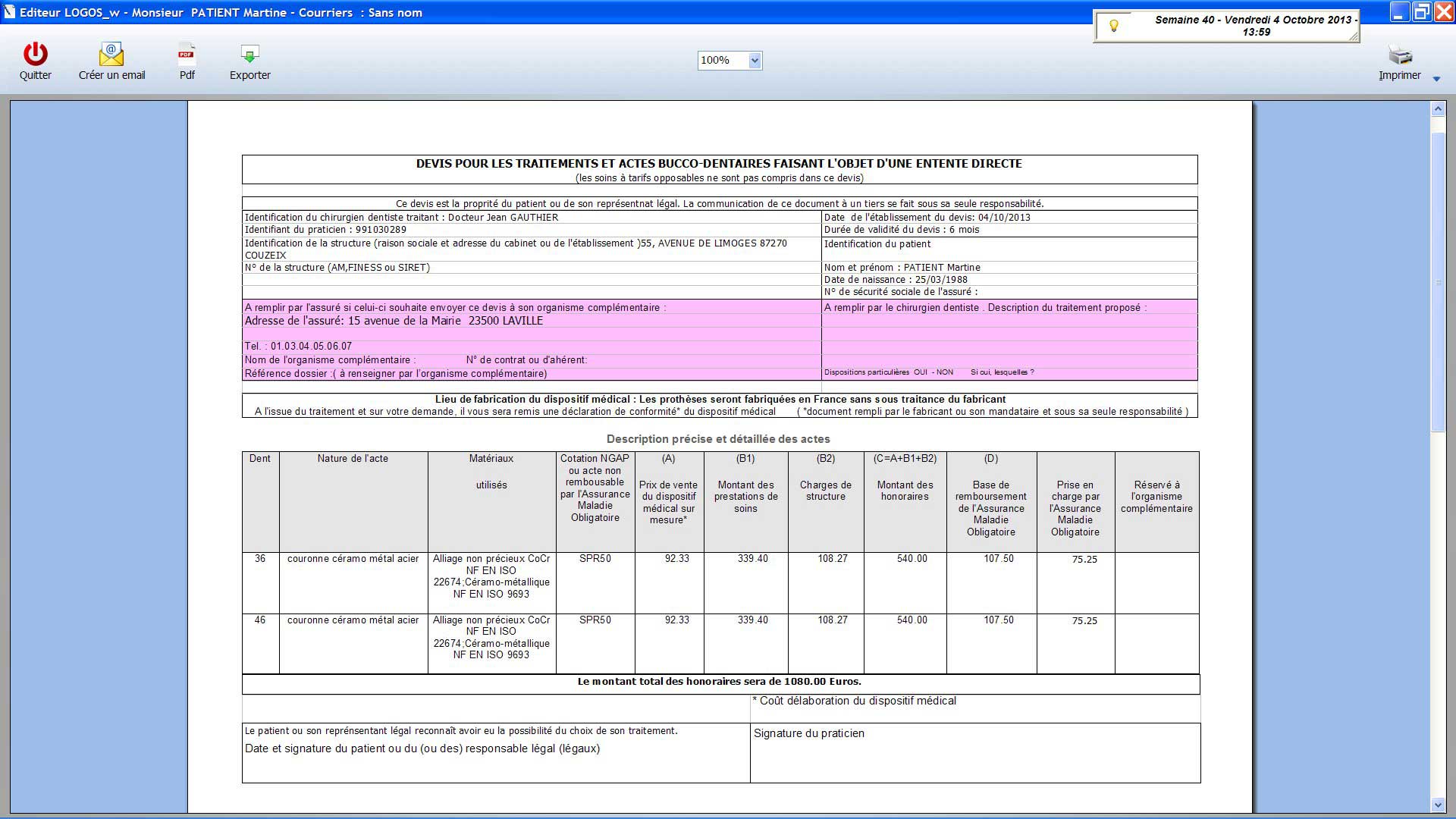Click the date panel's resize grip

click(1354, 37)
